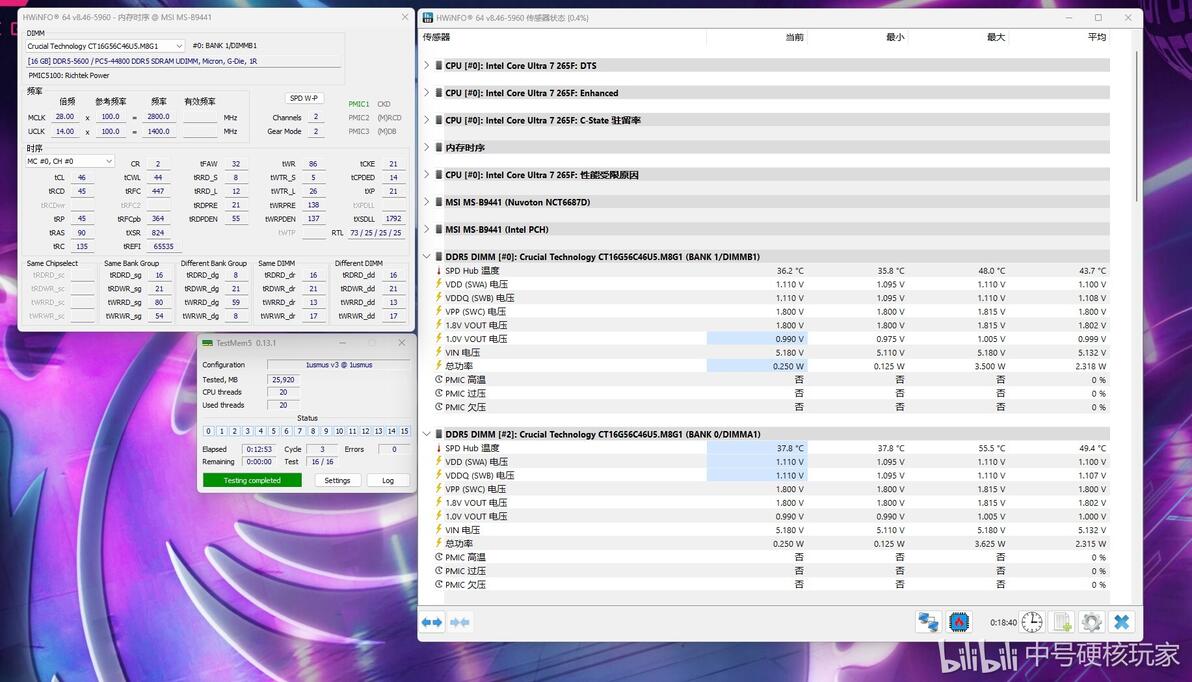1192x682 pixels.
Task: Expand MSI MS-B9441 (Nuvoton NCT6687D) group
Action: pos(426,202)
